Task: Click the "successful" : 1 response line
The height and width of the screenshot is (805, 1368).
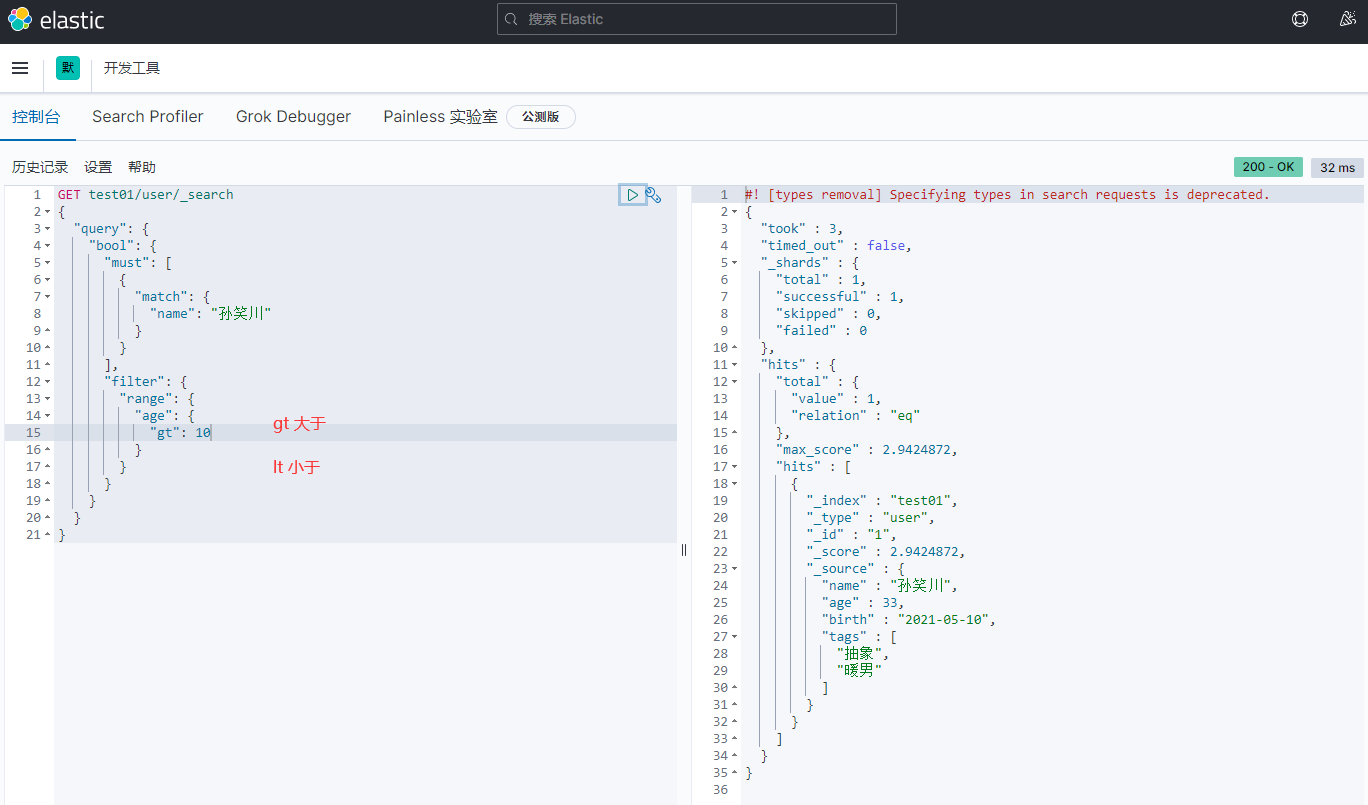Action: point(841,297)
